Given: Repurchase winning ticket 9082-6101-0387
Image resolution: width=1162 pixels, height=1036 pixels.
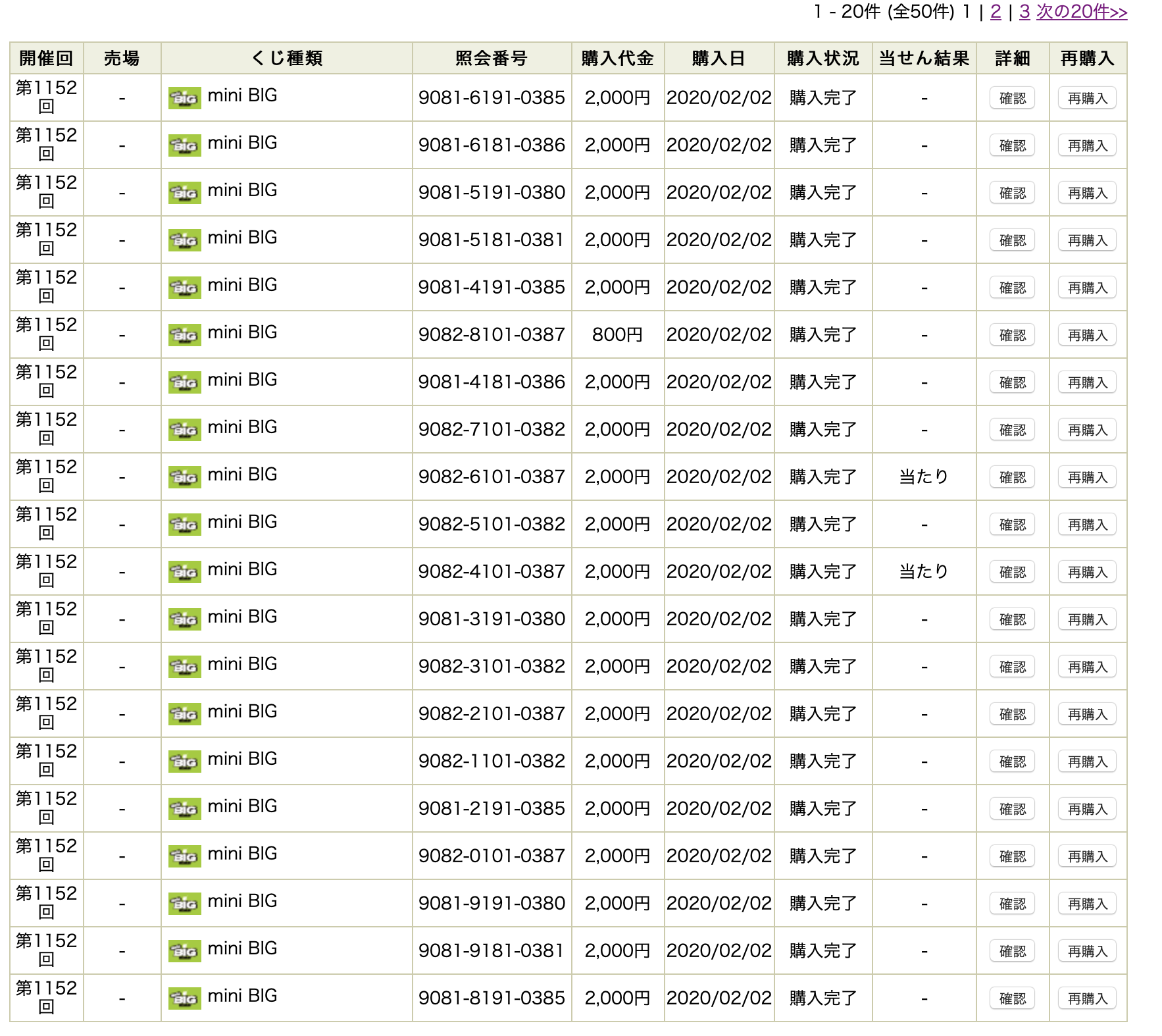Looking at the screenshot, I should tap(1087, 477).
